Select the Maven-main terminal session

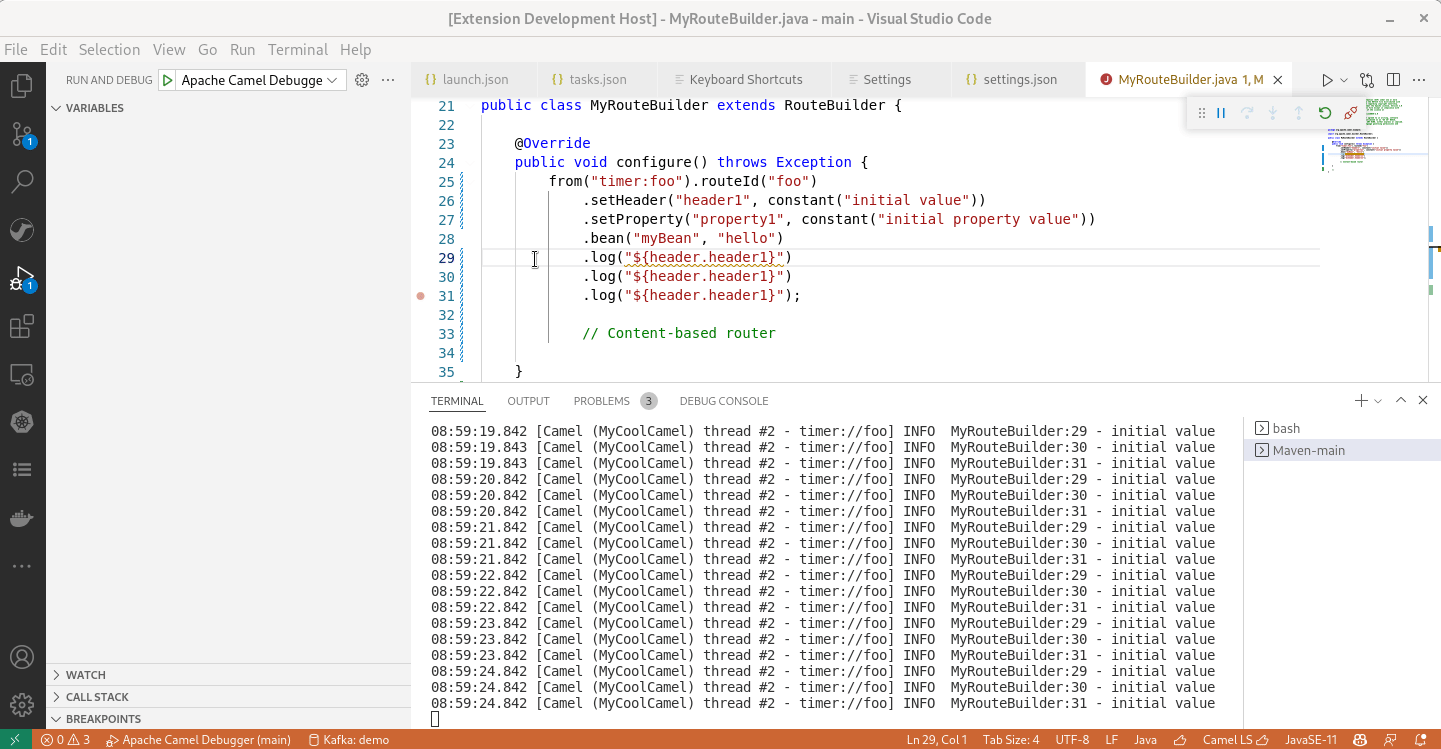tap(1310, 449)
